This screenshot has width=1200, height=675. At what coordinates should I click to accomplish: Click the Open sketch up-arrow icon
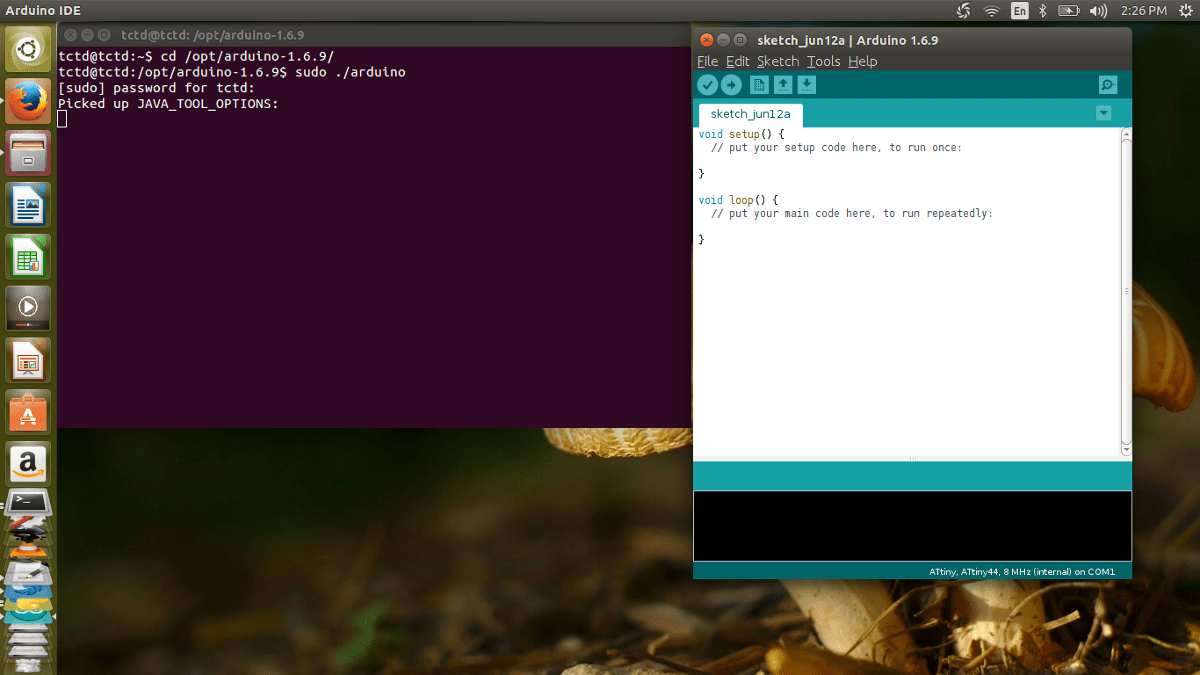[x=783, y=86]
